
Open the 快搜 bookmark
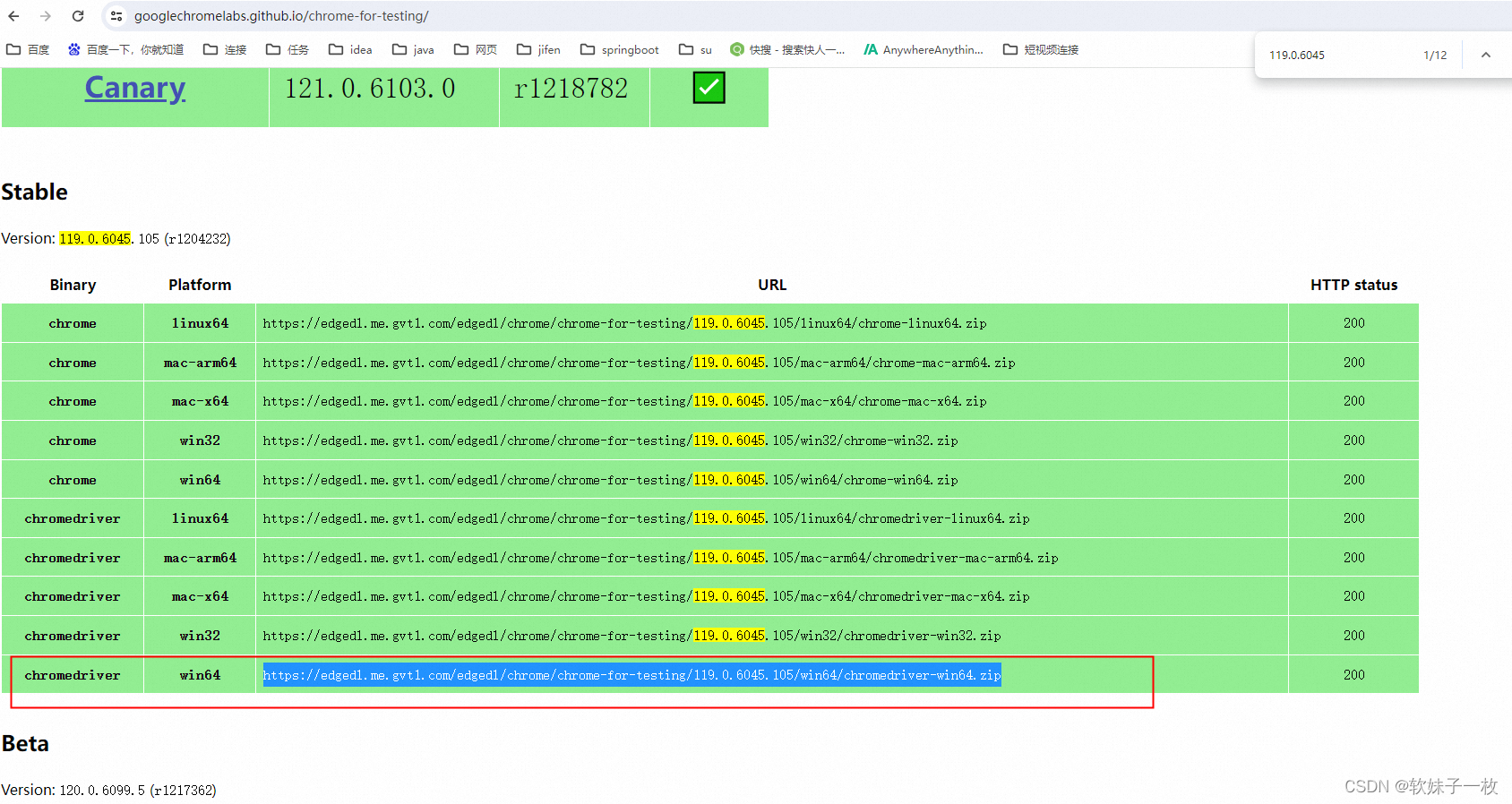tap(787, 50)
